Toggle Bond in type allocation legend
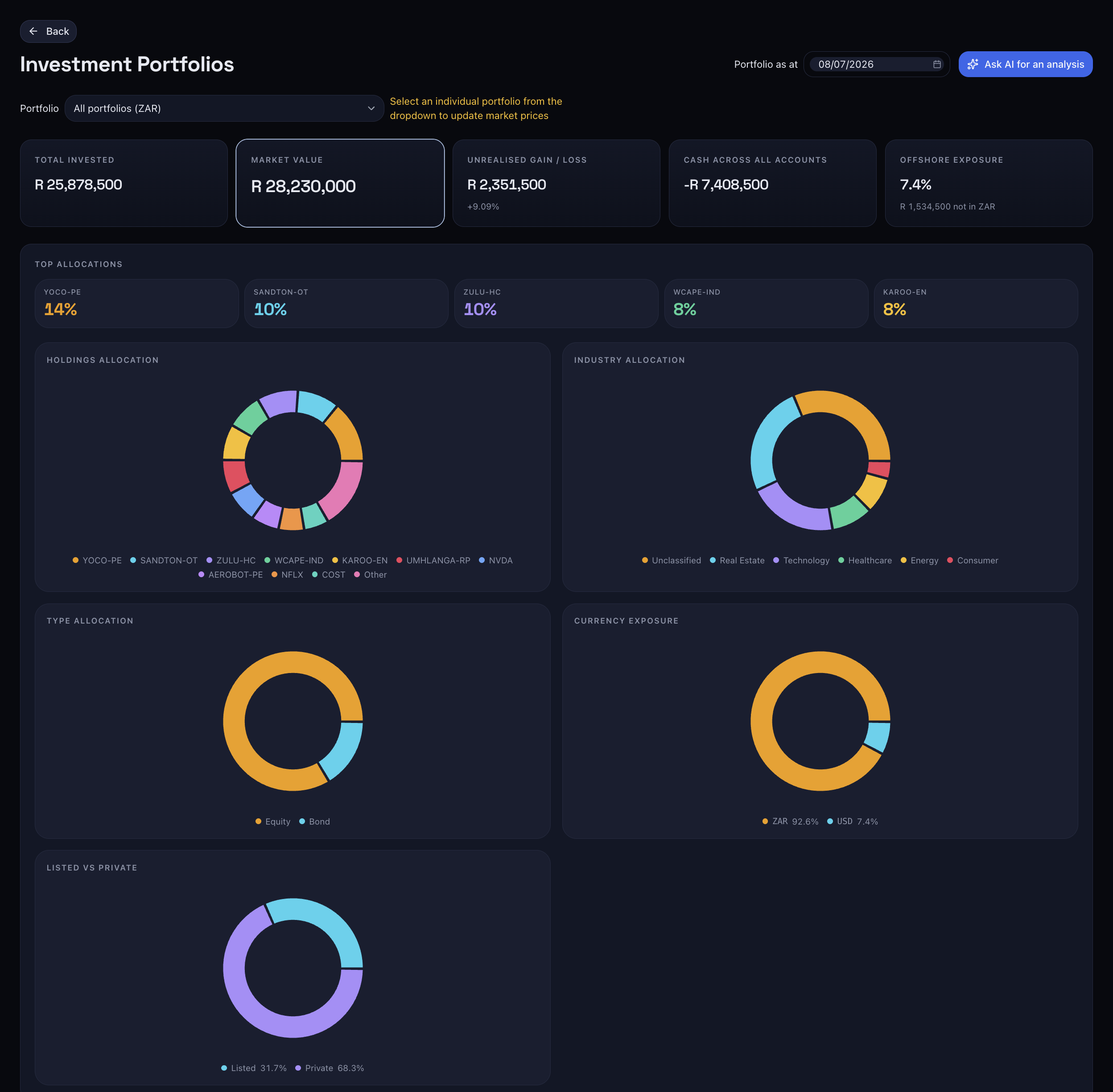This screenshot has width=1113, height=1092. tap(314, 821)
